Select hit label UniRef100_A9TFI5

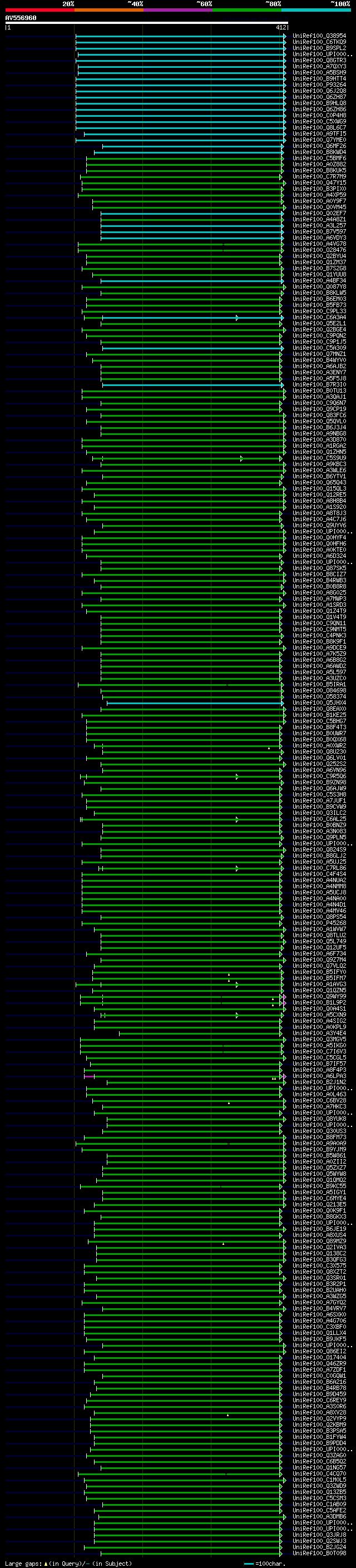click(x=319, y=134)
